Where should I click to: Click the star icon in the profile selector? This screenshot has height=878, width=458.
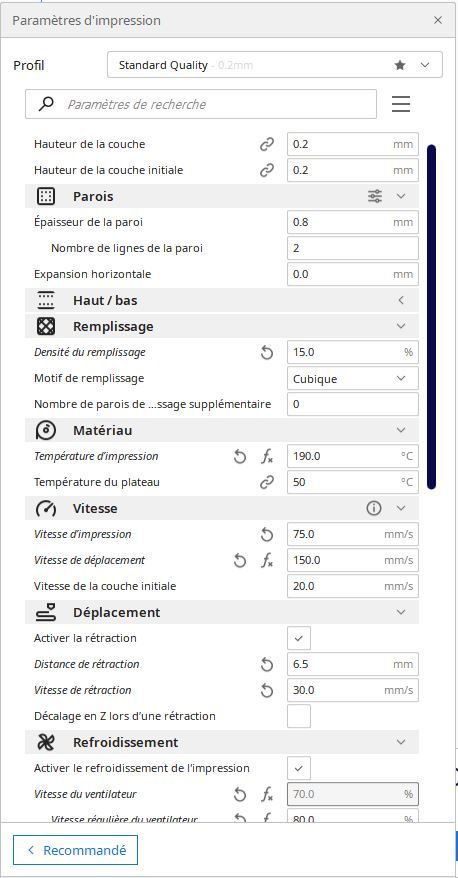pos(400,65)
